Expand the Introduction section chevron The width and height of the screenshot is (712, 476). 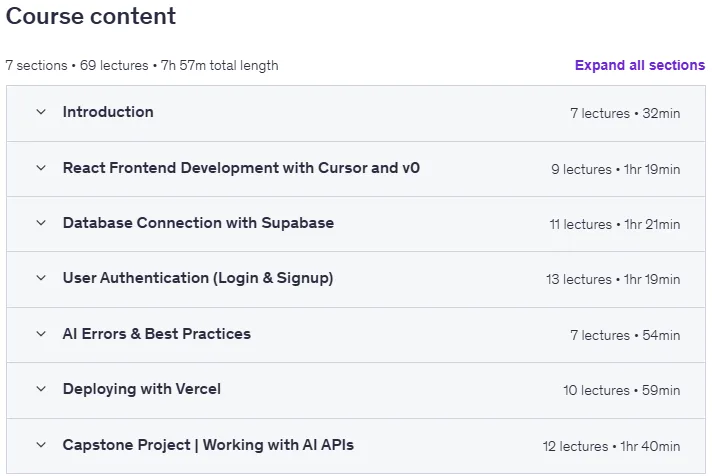click(41, 112)
